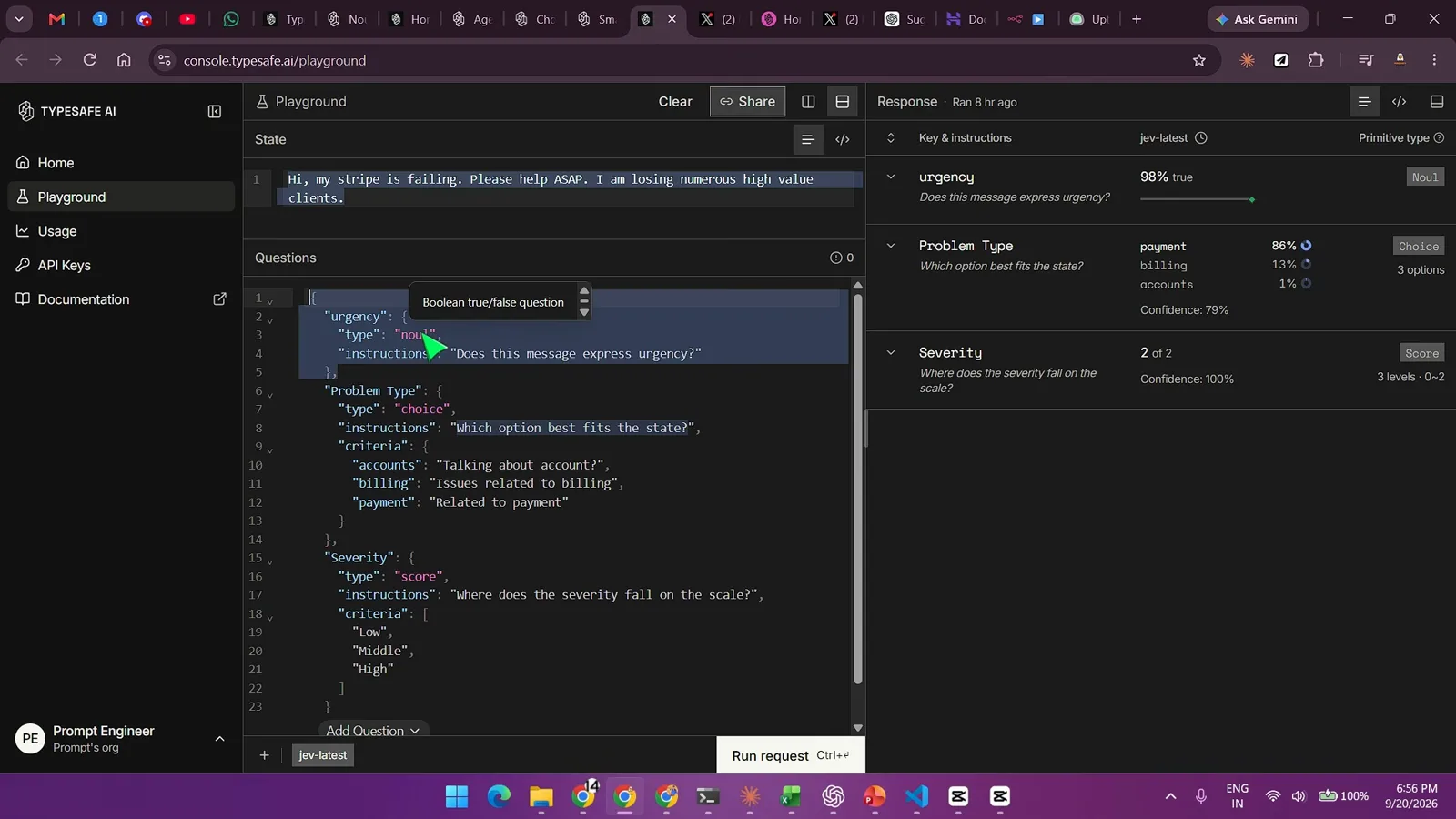Open the Add Question dropdown
This screenshot has height=819, width=1456.
pyautogui.click(x=373, y=731)
